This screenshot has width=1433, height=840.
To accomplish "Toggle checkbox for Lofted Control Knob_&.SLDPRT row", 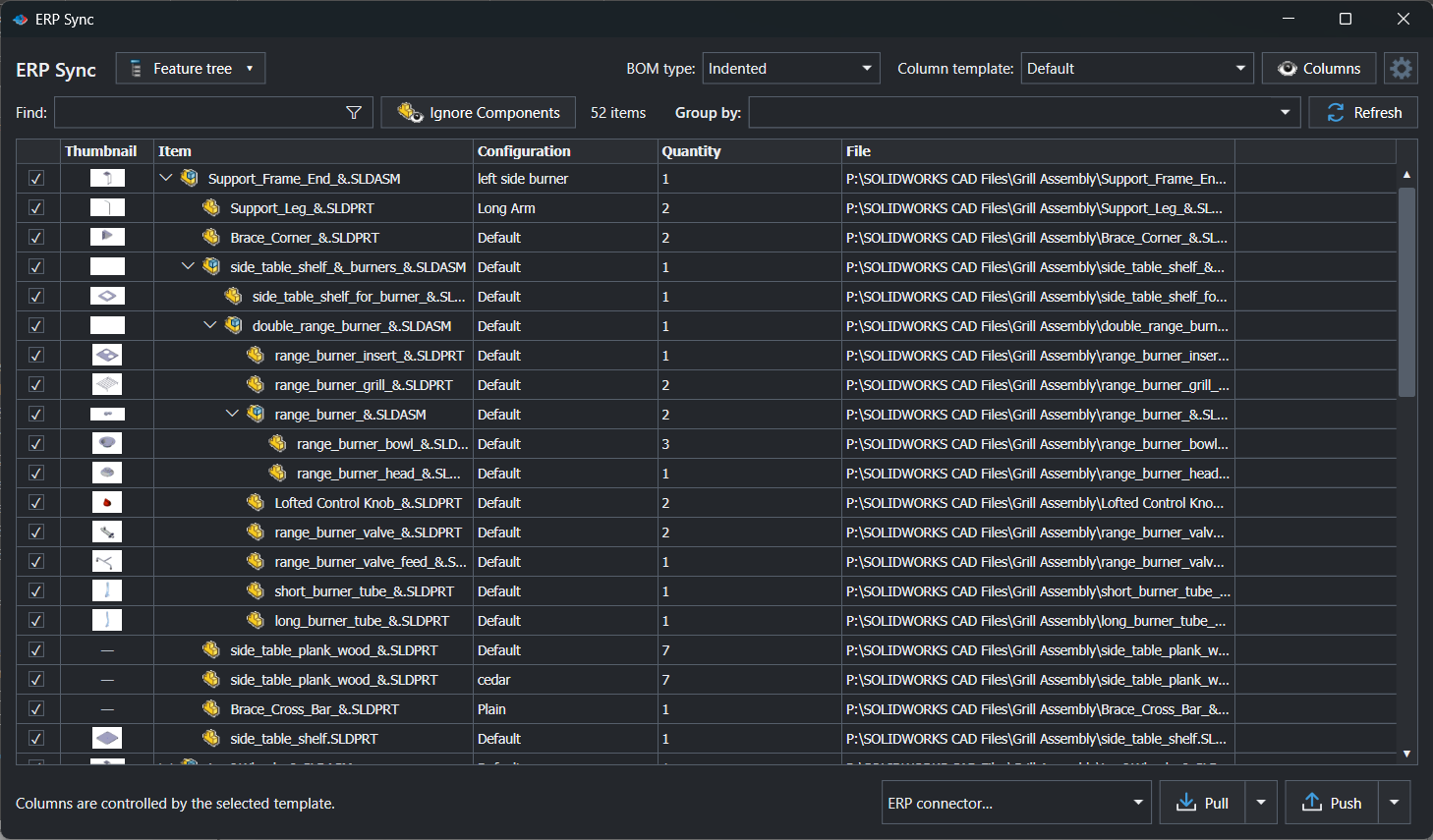I will click(36, 502).
